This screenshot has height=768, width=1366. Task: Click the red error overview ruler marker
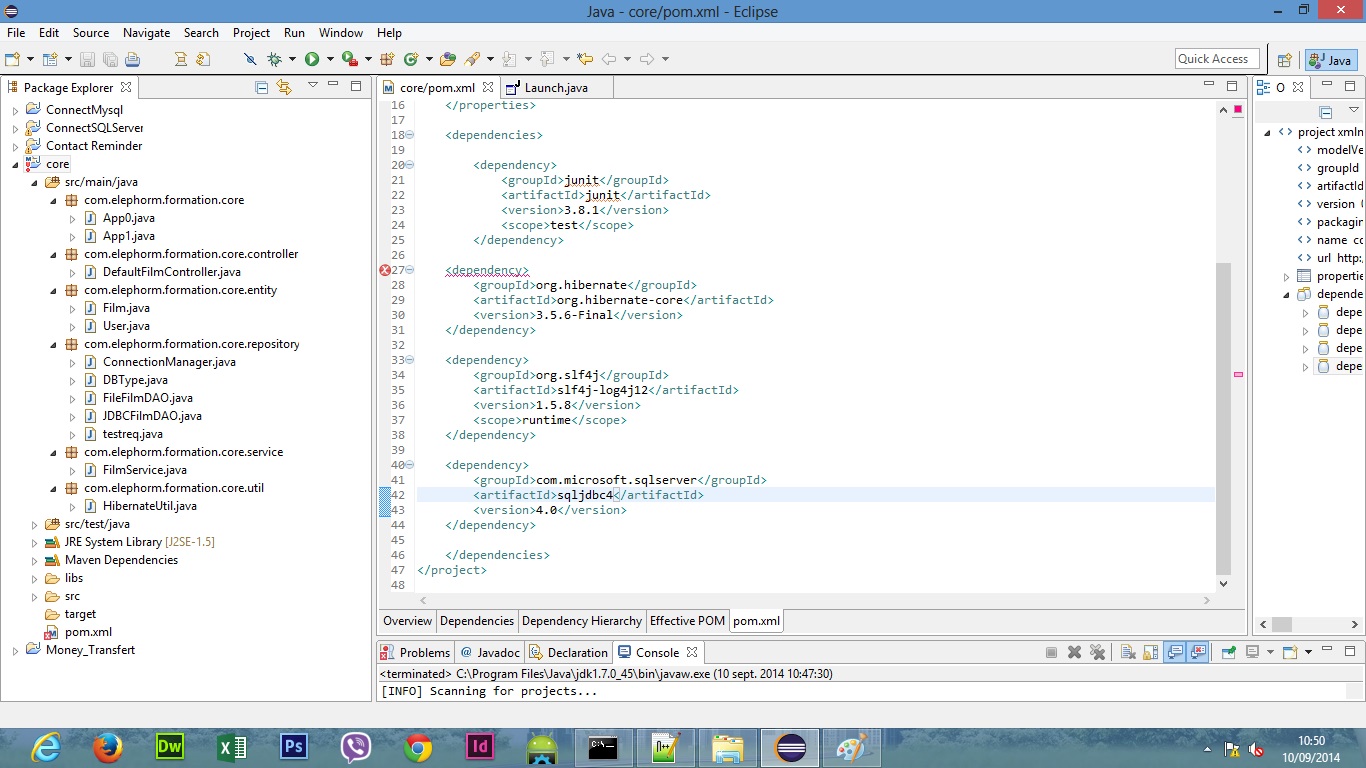[1238, 374]
